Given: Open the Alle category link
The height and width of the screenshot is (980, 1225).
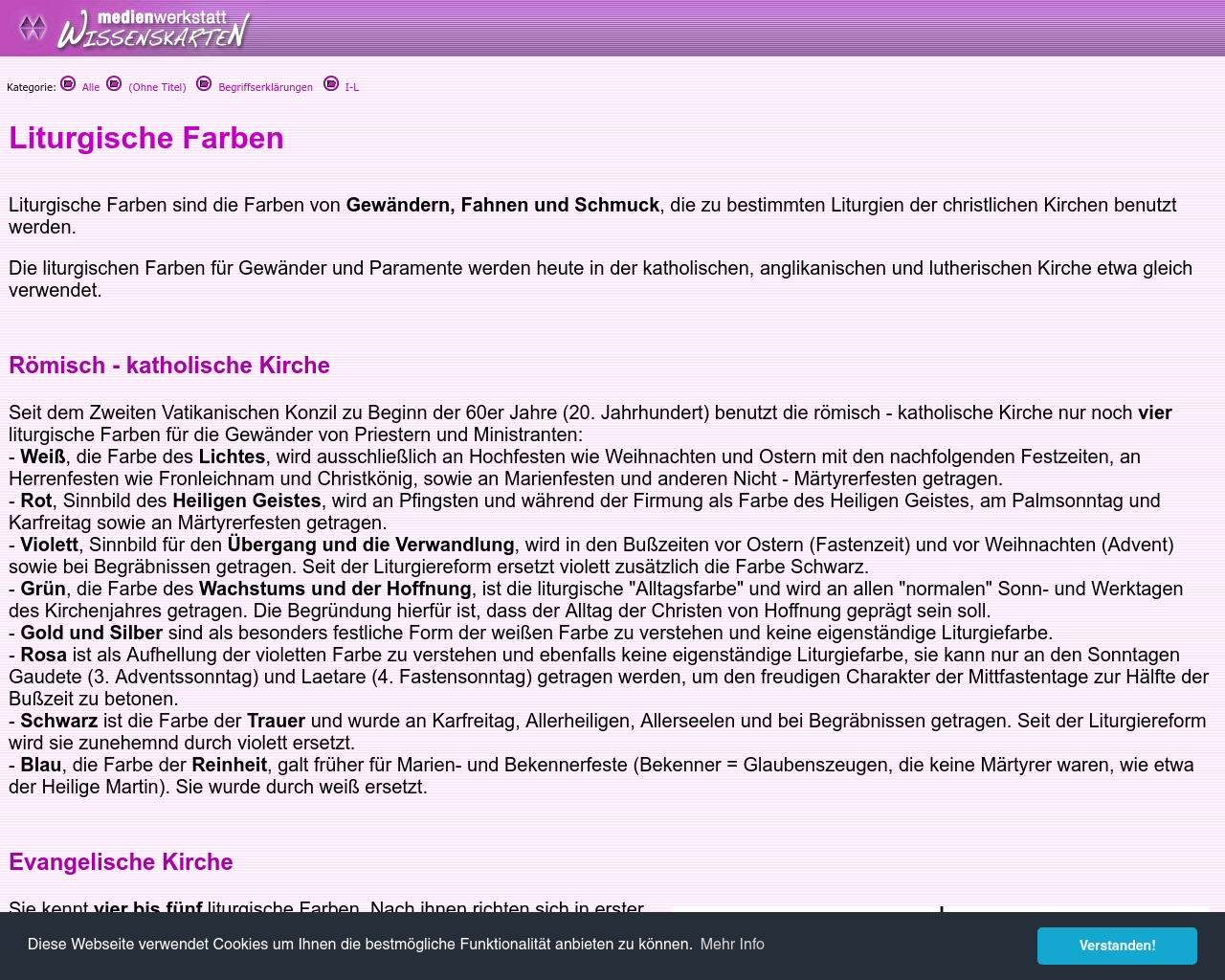Looking at the screenshot, I should [x=91, y=87].
